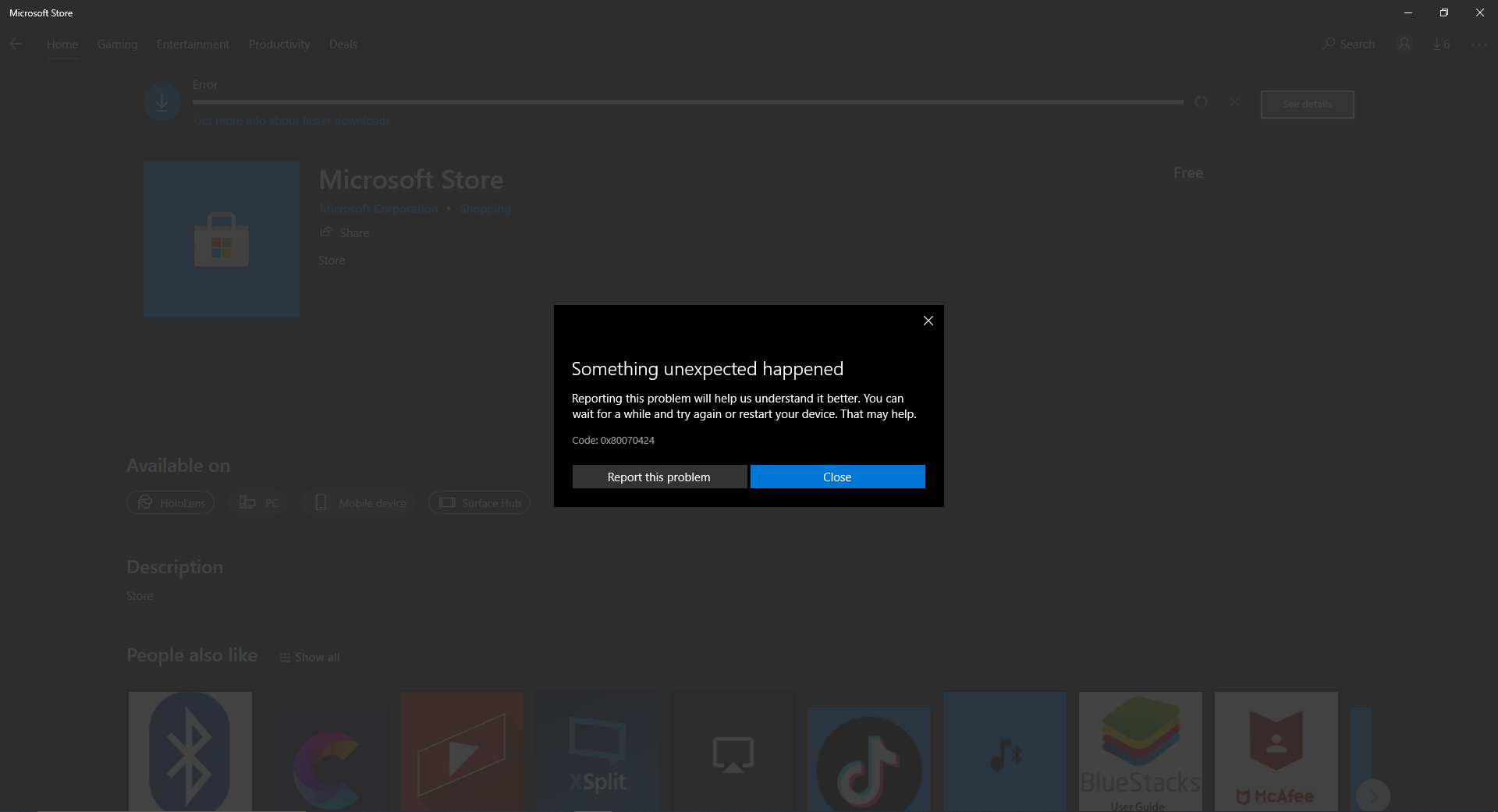The height and width of the screenshot is (812, 1498).
Task: Select the Mobile device availability chip
Action: pos(360,503)
